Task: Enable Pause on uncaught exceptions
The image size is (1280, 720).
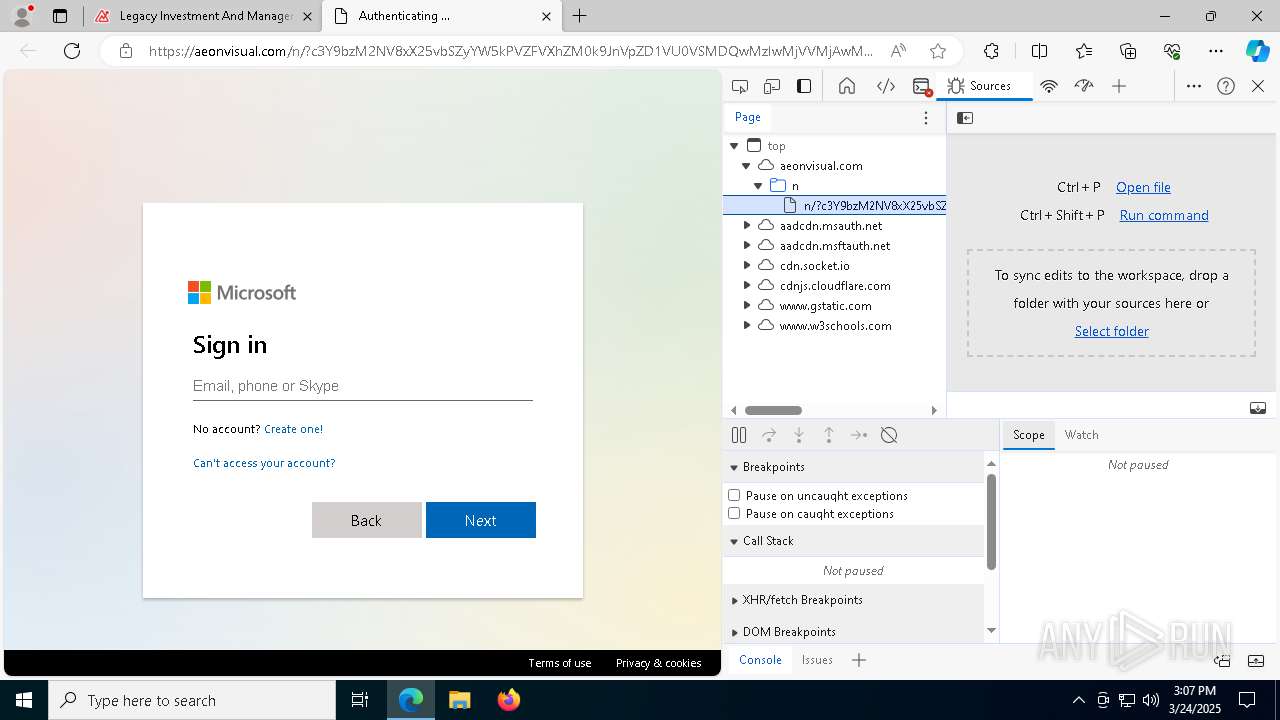Action: point(734,495)
